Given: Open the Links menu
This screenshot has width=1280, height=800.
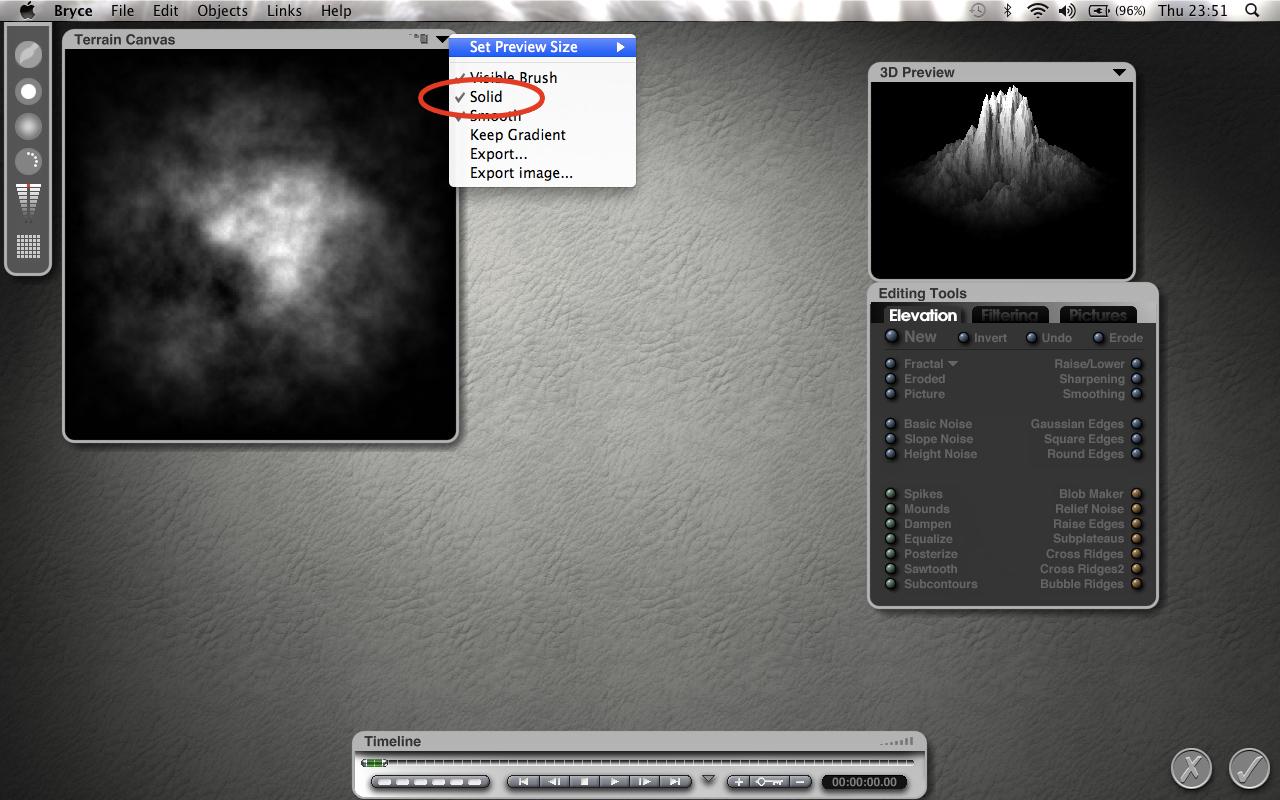Looking at the screenshot, I should (285, 11).
